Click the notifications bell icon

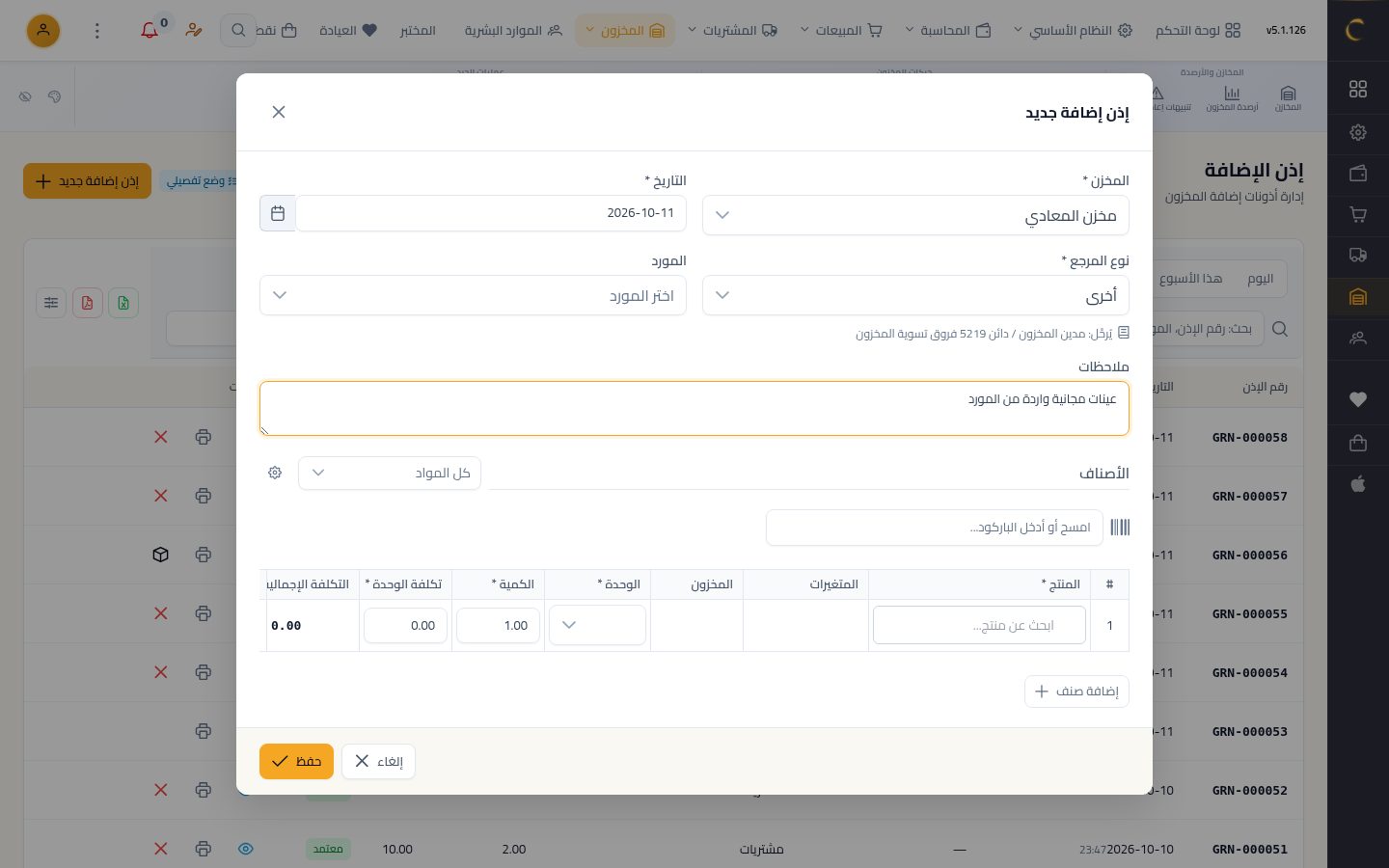(x=150, y=31)
